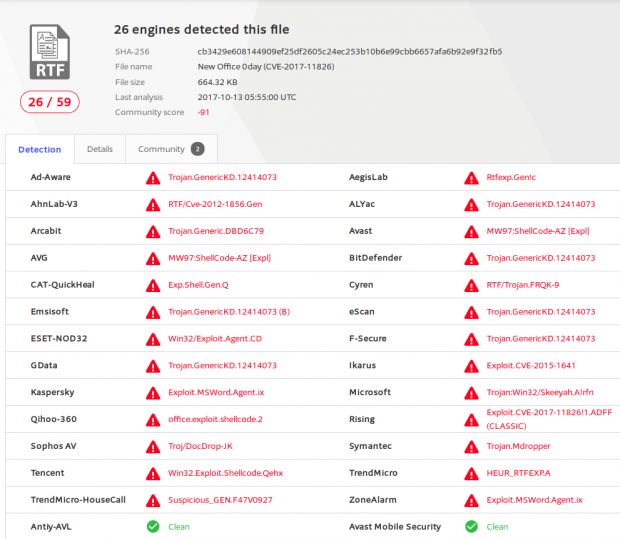Click the last analysis date 2017-10-13

tap(247, 97)
